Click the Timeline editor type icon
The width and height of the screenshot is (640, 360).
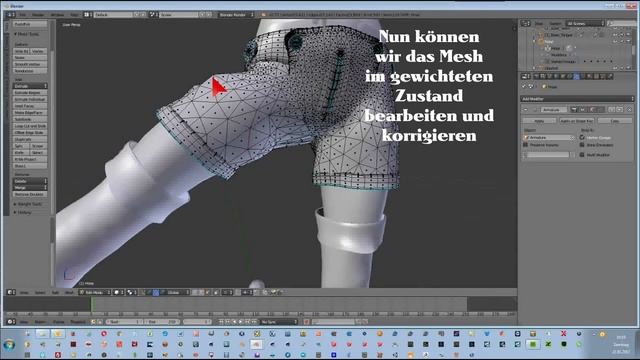(x=11, y=322)
